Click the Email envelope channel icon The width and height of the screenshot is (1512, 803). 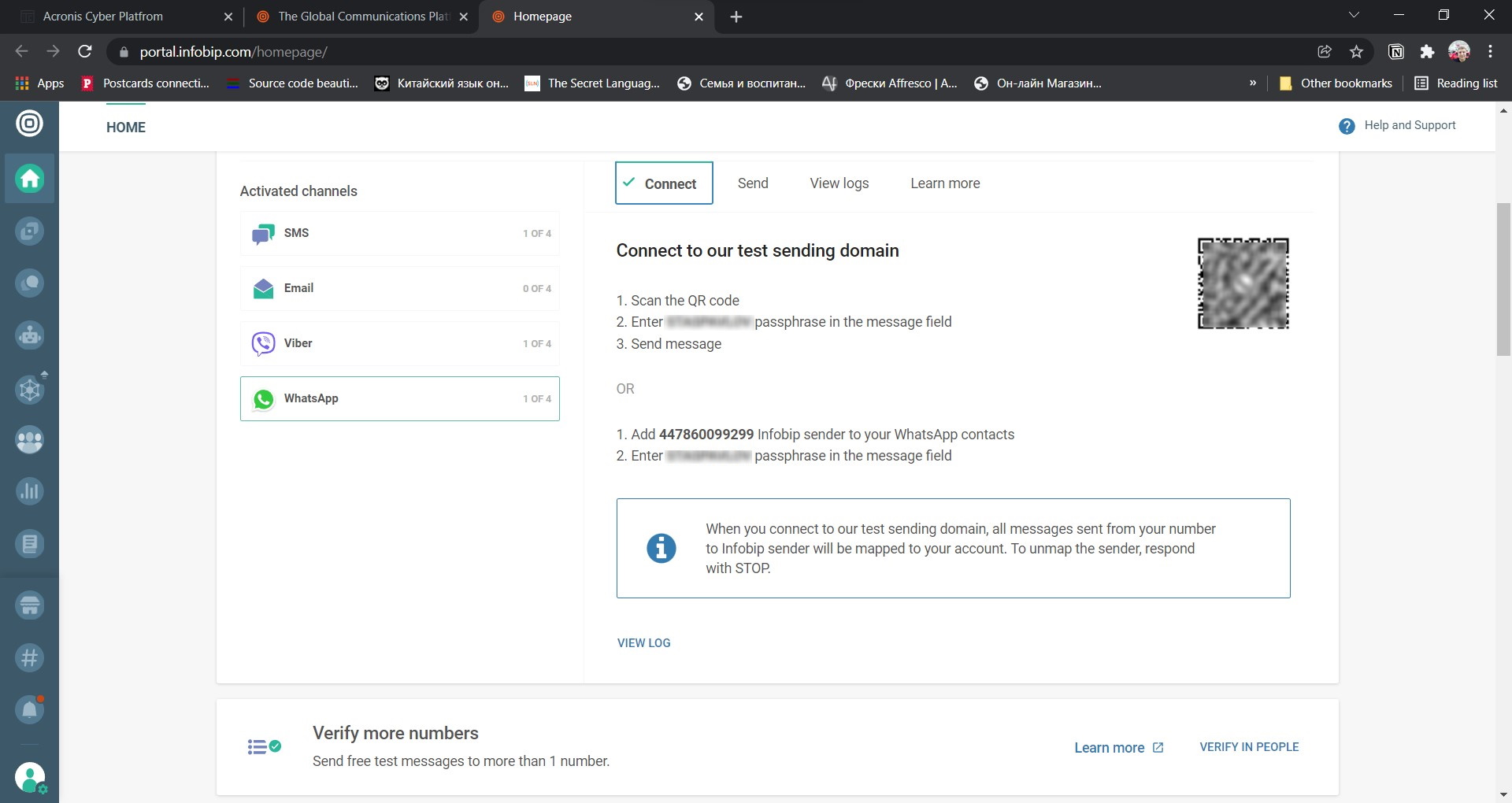263,289
